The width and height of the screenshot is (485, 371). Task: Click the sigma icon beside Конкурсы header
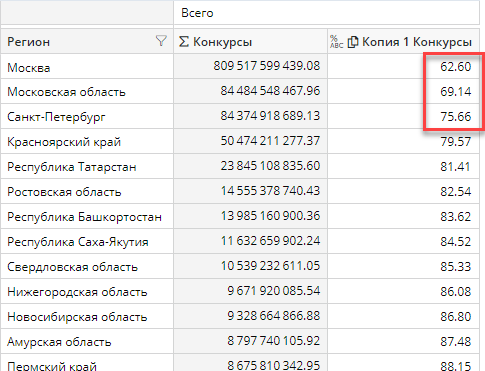tap(183, 42)
